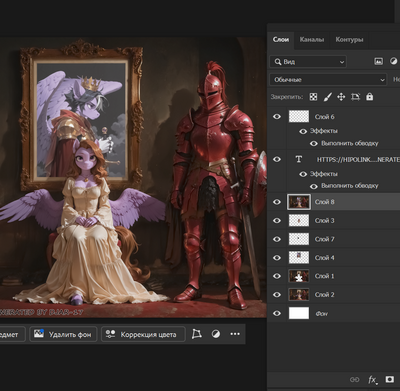Select layer name Слой 4
400x391 pixels.
pyautogui.click(x=324, y=258)
